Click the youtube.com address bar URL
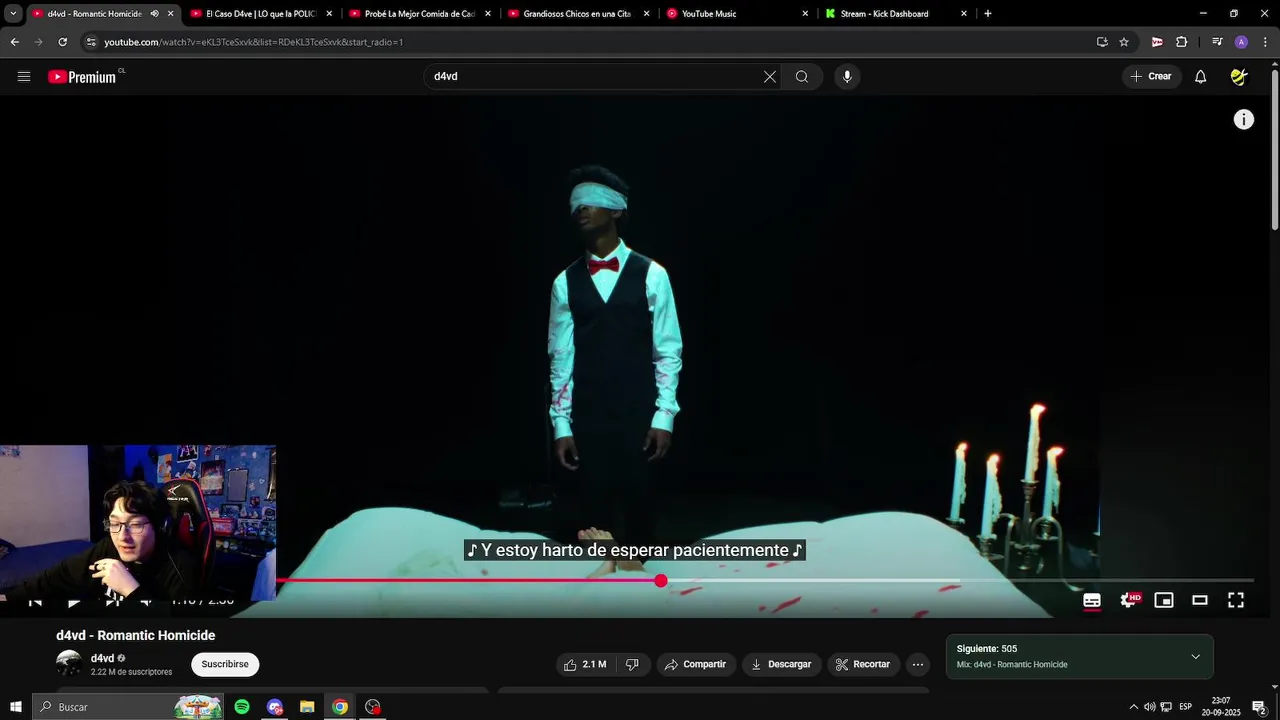 tap(254, 42)
